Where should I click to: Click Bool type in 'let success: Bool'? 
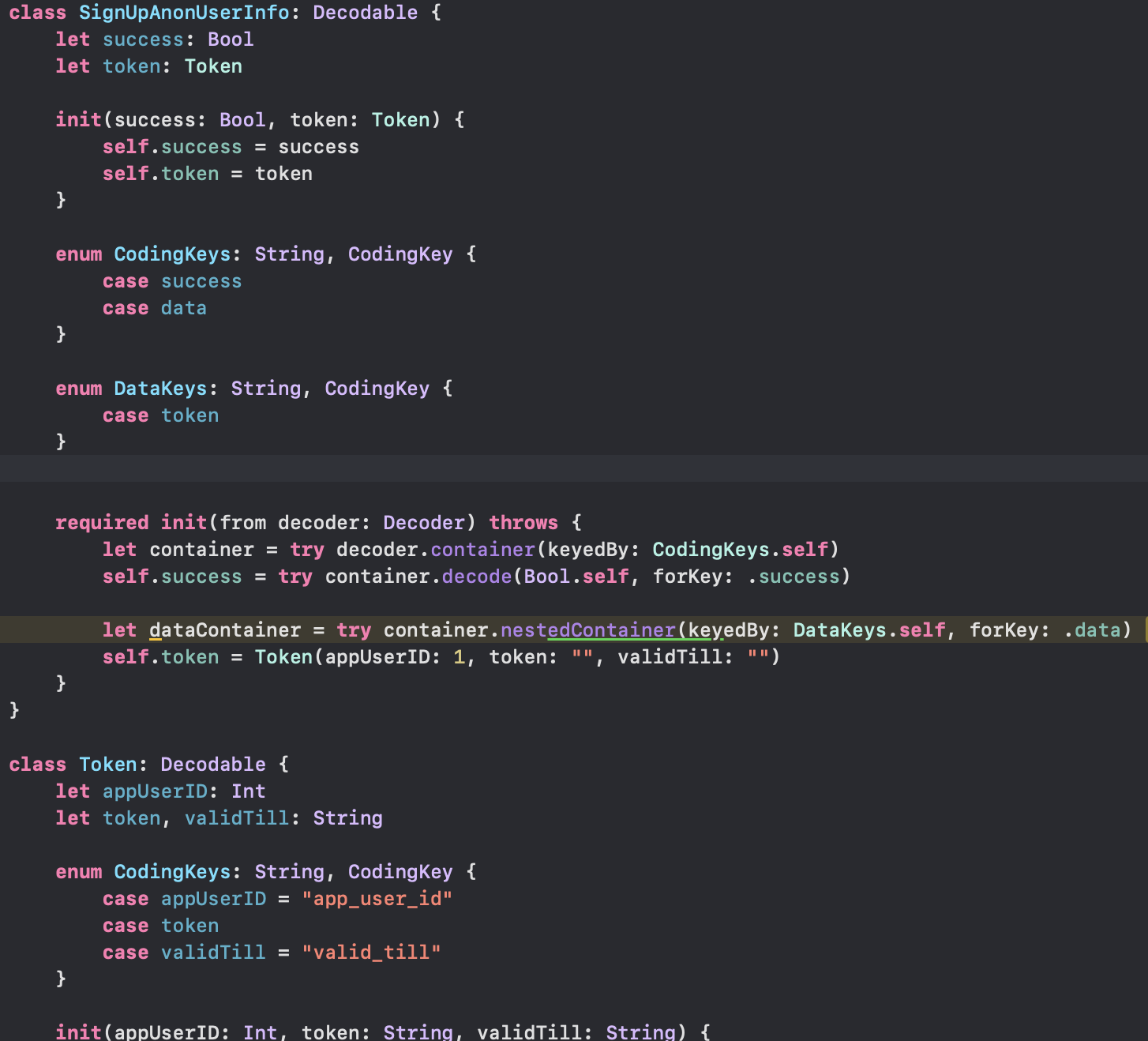[x=231, y=39]
